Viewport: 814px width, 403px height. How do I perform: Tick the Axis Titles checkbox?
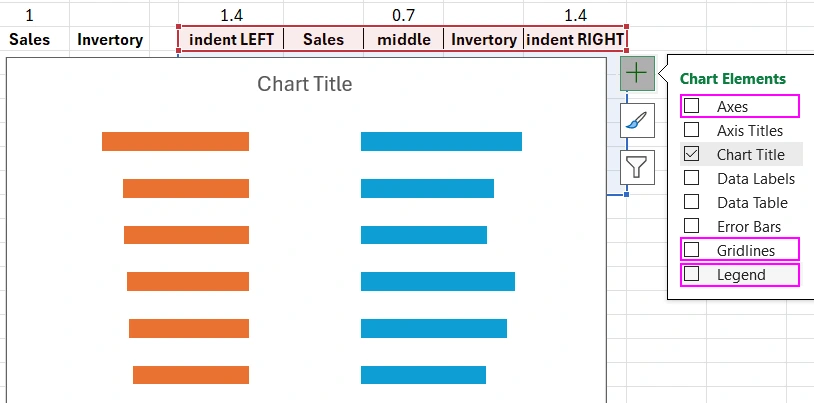click(692, 130)
